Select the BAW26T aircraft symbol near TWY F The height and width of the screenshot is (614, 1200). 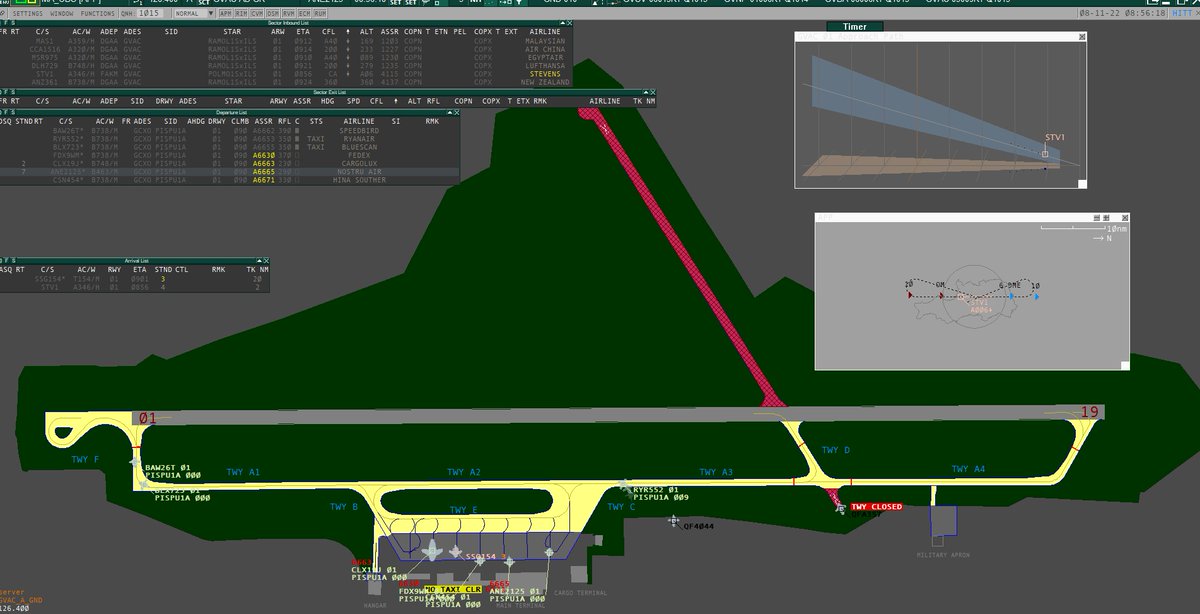[x=136, y=462]
